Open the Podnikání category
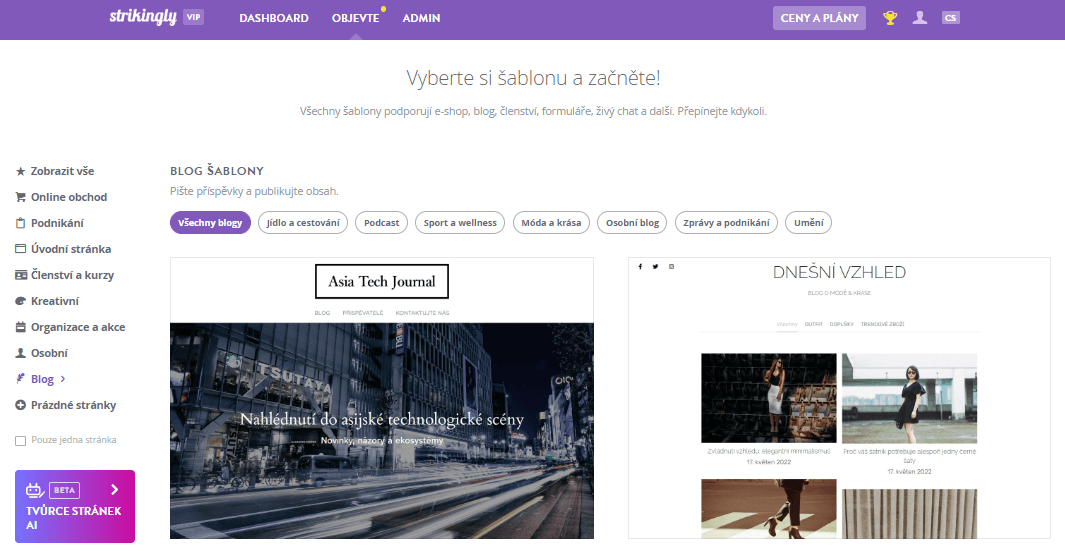This screenshot has width=1065, height=555. coord(57,223)
